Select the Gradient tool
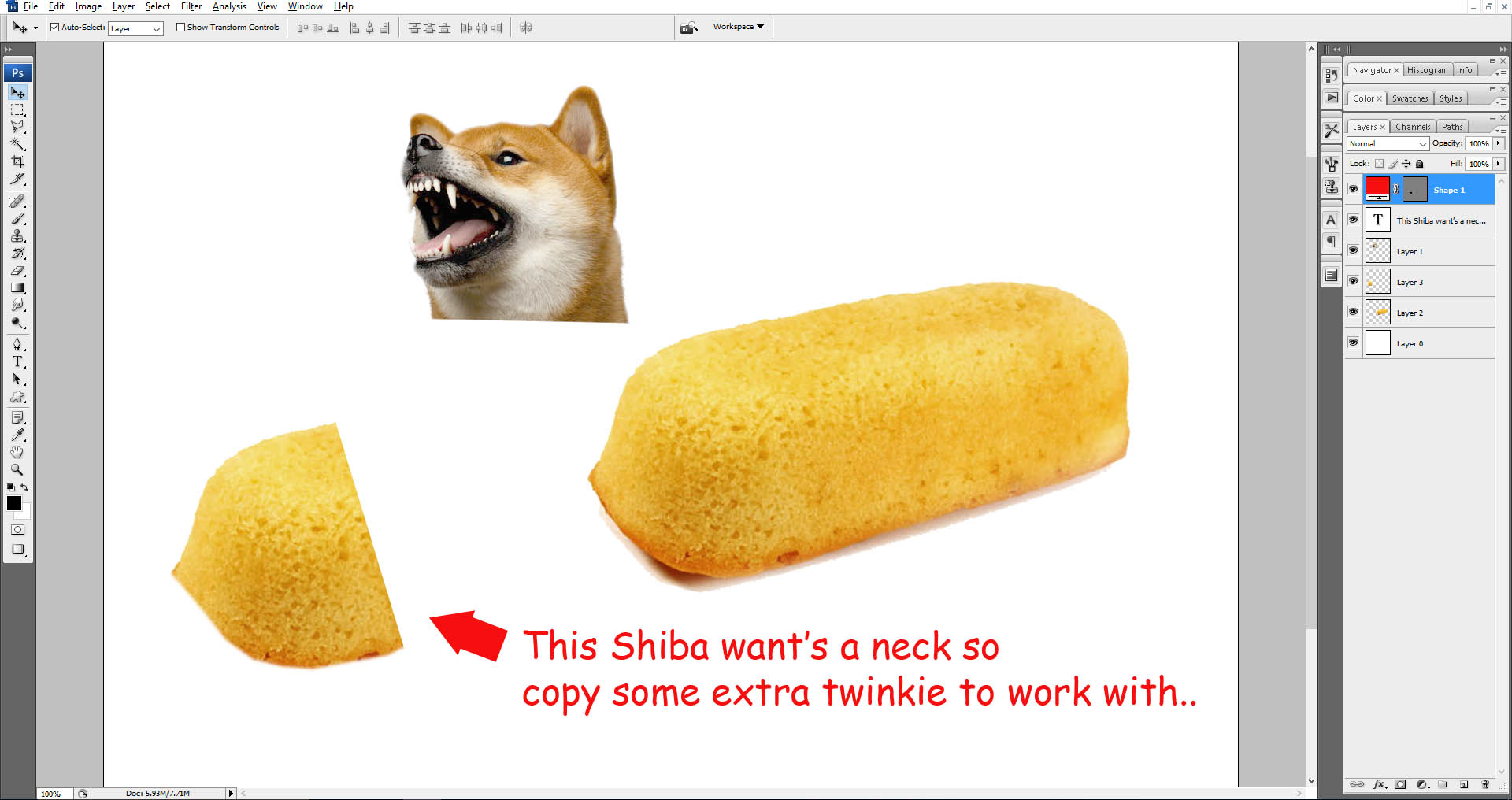The height and width of the screenshot is (800, 1512). tap(17, 288)
